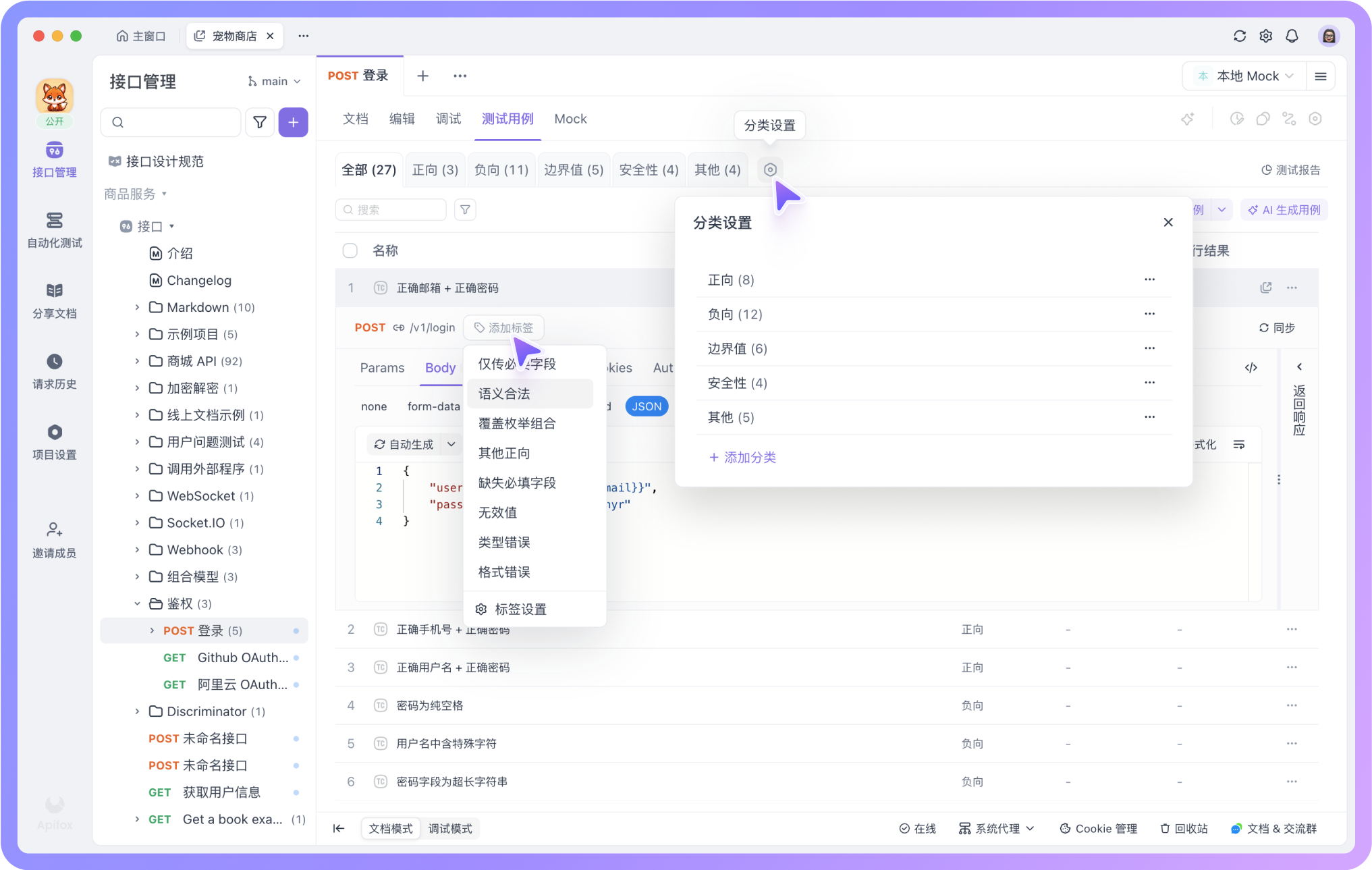The image size is (1372, 870).
Task: Open the 接口管理 panel in left sidebar
Action: (x=54, y=161)
